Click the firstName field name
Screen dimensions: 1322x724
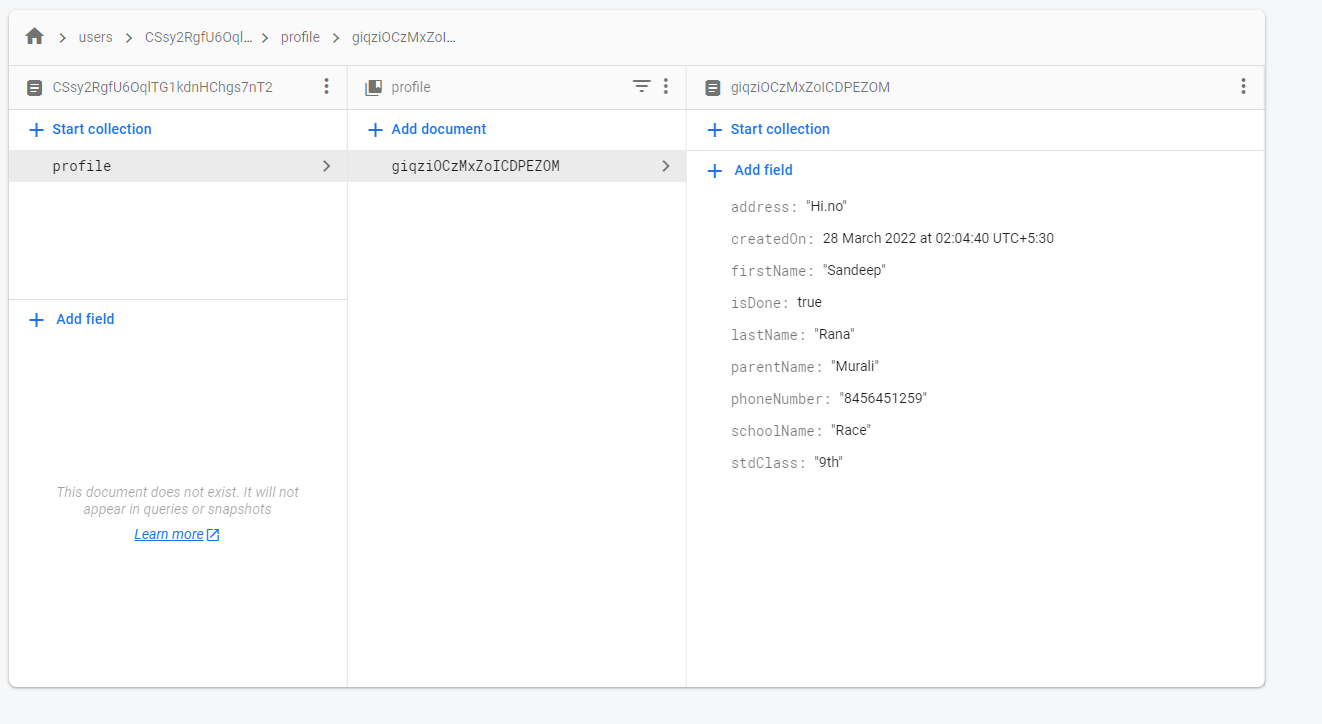pos(772,271)
